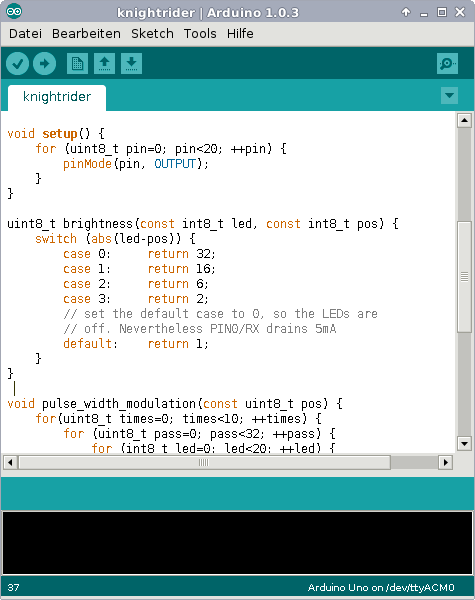Open the Tools menu
This screenshot has width=475, height=600.
click(200, 34)
